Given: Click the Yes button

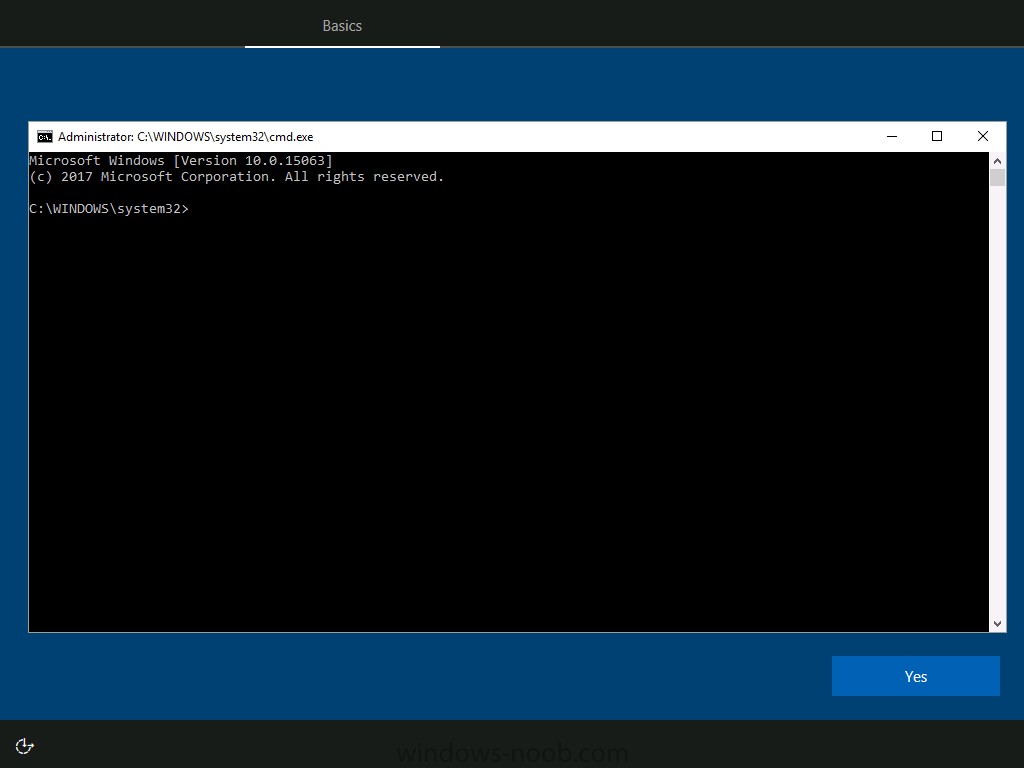Looking at the screenshot, I should 916,676.
